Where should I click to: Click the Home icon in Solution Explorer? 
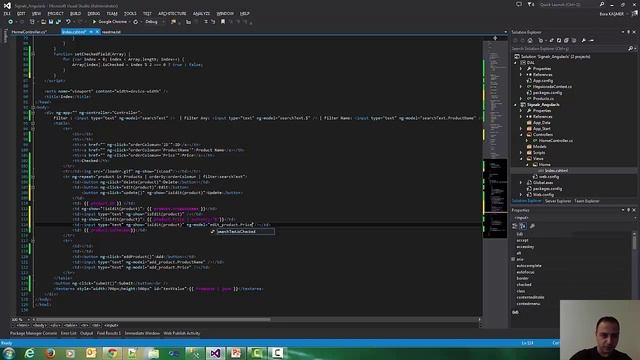530,40
